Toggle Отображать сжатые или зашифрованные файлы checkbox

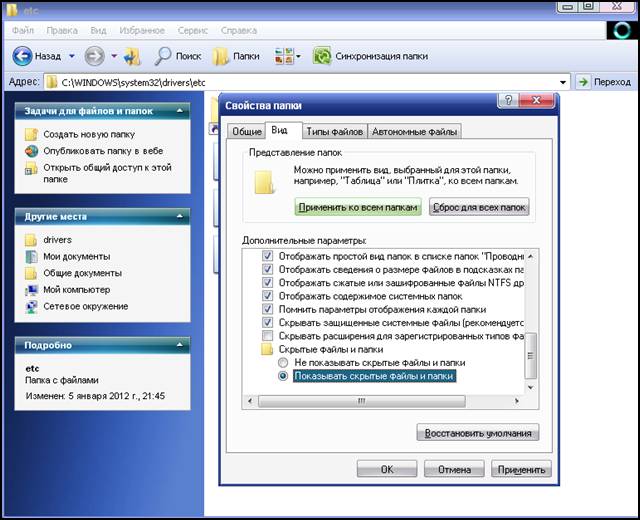pos(267,283)
